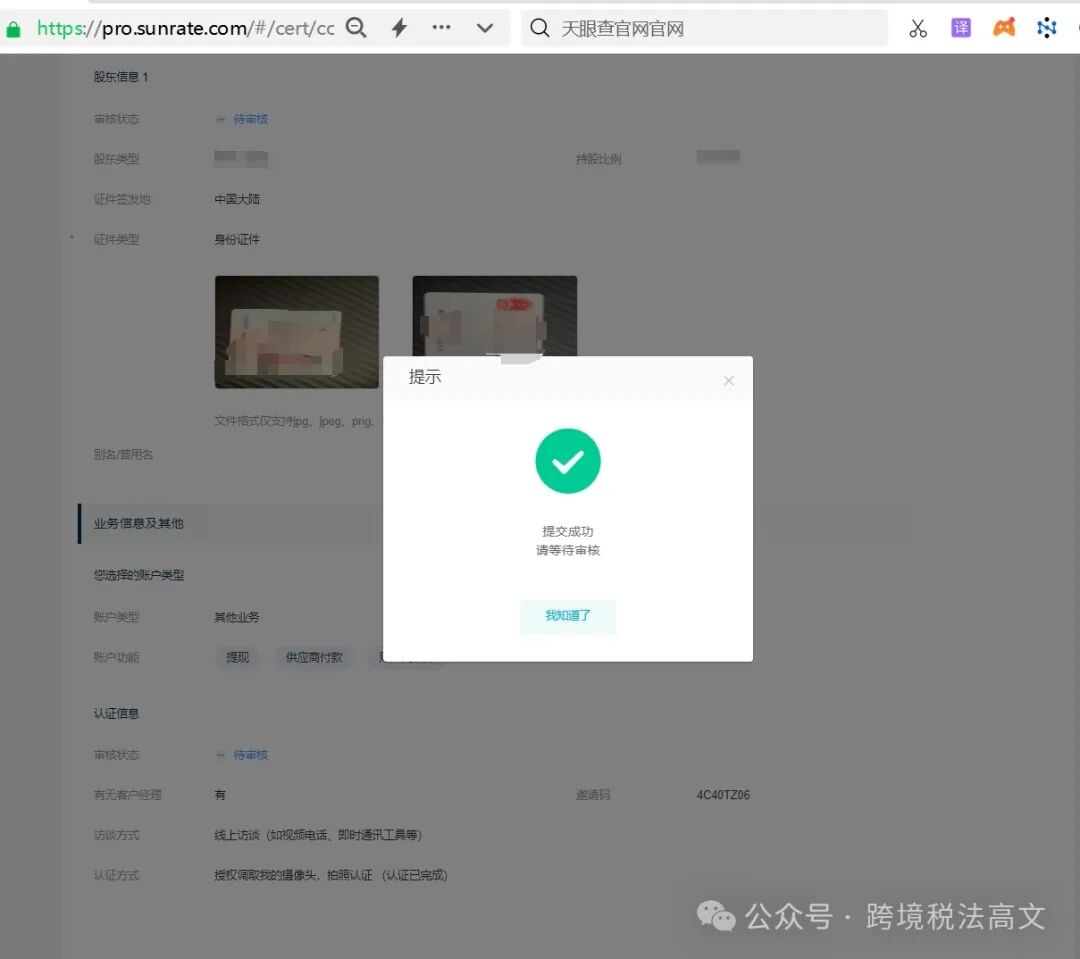This screenshot has width=1080, height=959.
Task: Click the search icon beside 天眼查官网官网
Action: [x=539, y=27]
